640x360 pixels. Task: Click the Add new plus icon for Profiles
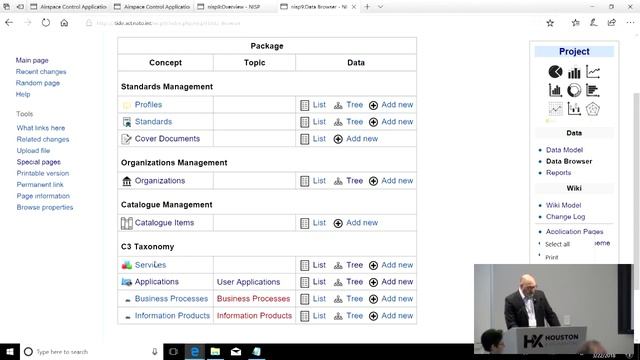coord(373,105)
